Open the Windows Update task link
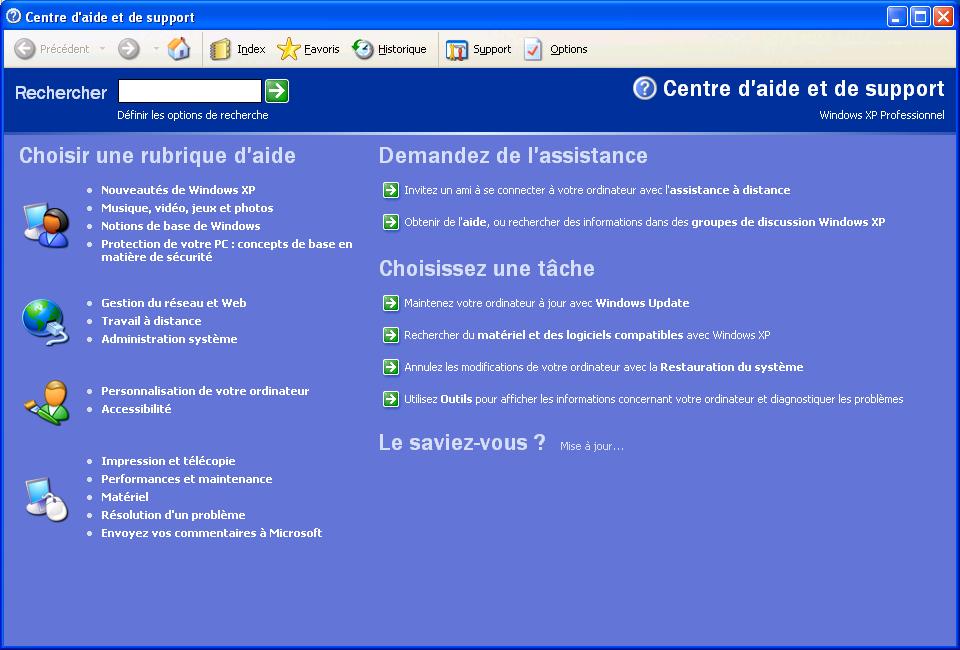 pos(547,303)
